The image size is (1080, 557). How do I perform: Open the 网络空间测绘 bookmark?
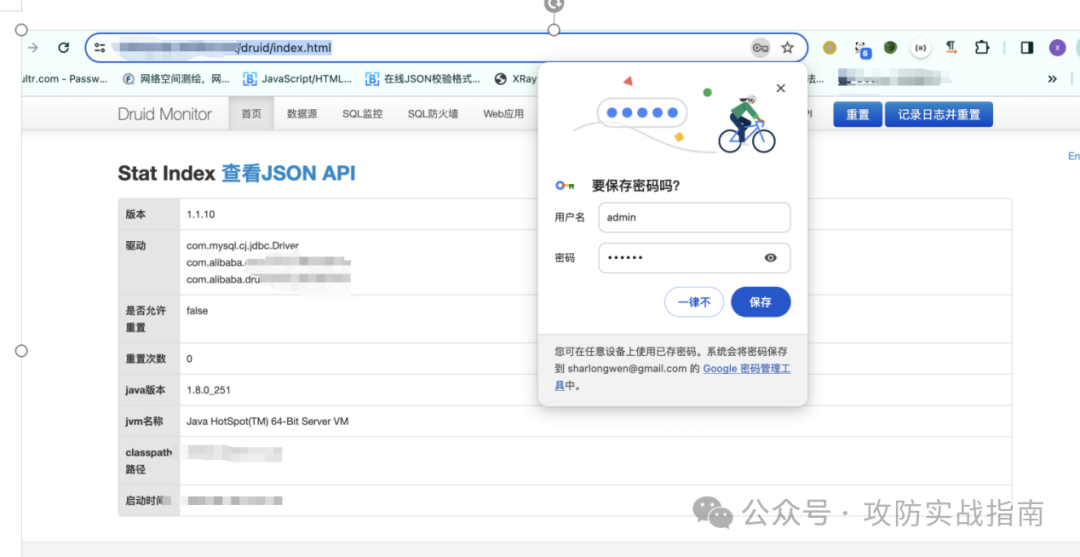click(x=176, y=79)
